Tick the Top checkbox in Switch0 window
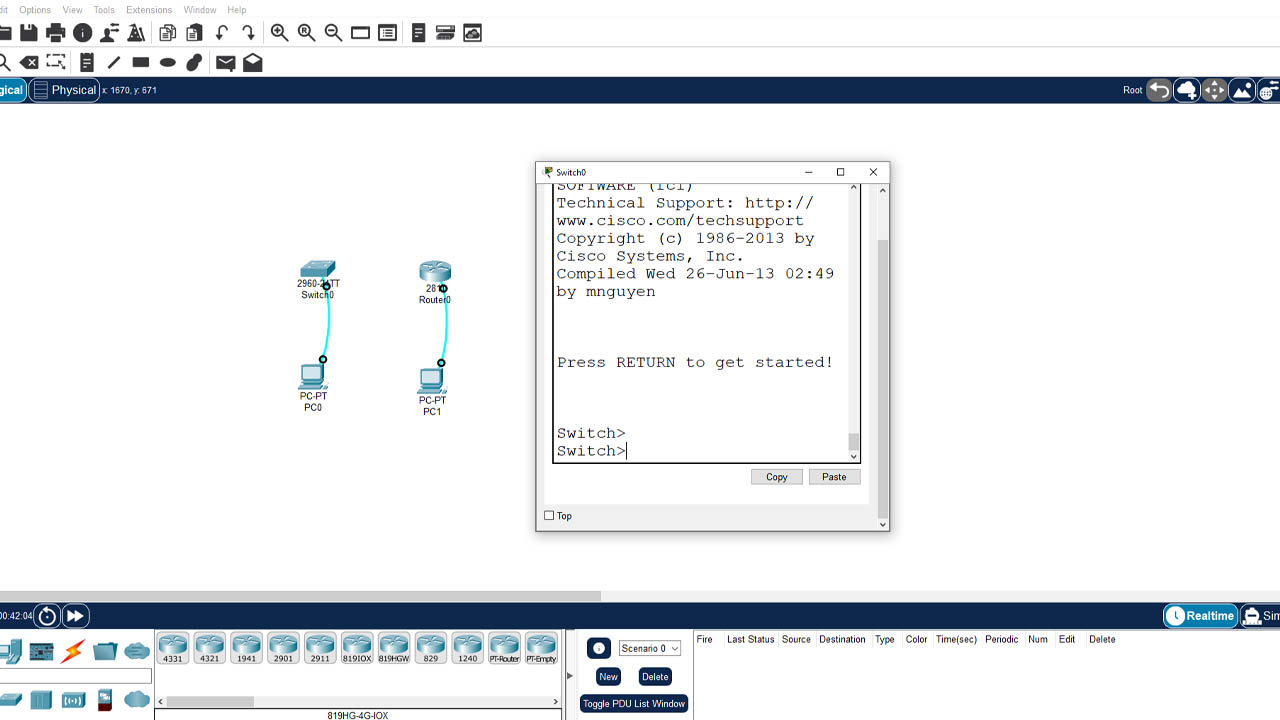 point(549,516)
